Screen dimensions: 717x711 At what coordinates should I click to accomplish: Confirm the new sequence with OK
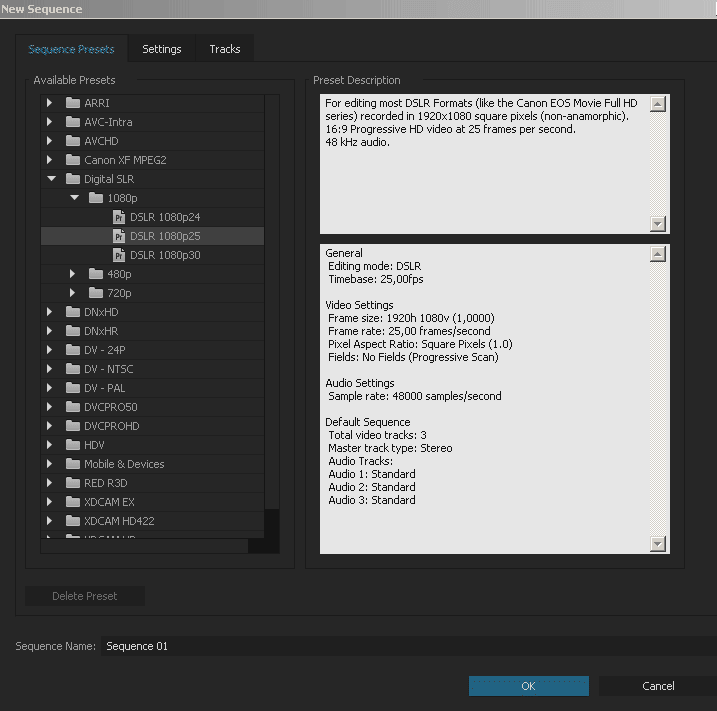pyautogui.click(x=529, y=686)
